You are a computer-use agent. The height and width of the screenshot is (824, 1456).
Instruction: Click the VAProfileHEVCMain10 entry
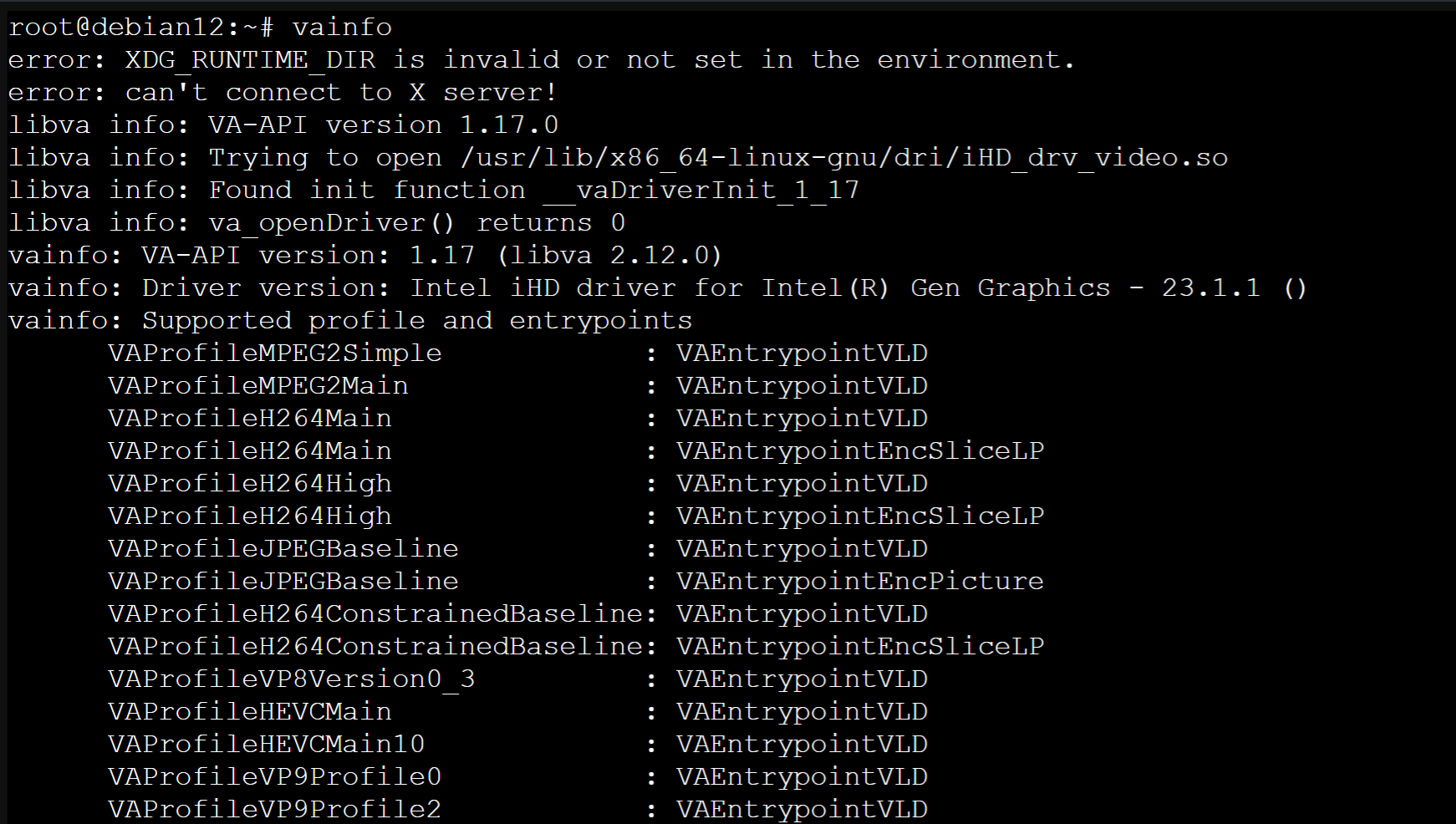tap(267, 744)
